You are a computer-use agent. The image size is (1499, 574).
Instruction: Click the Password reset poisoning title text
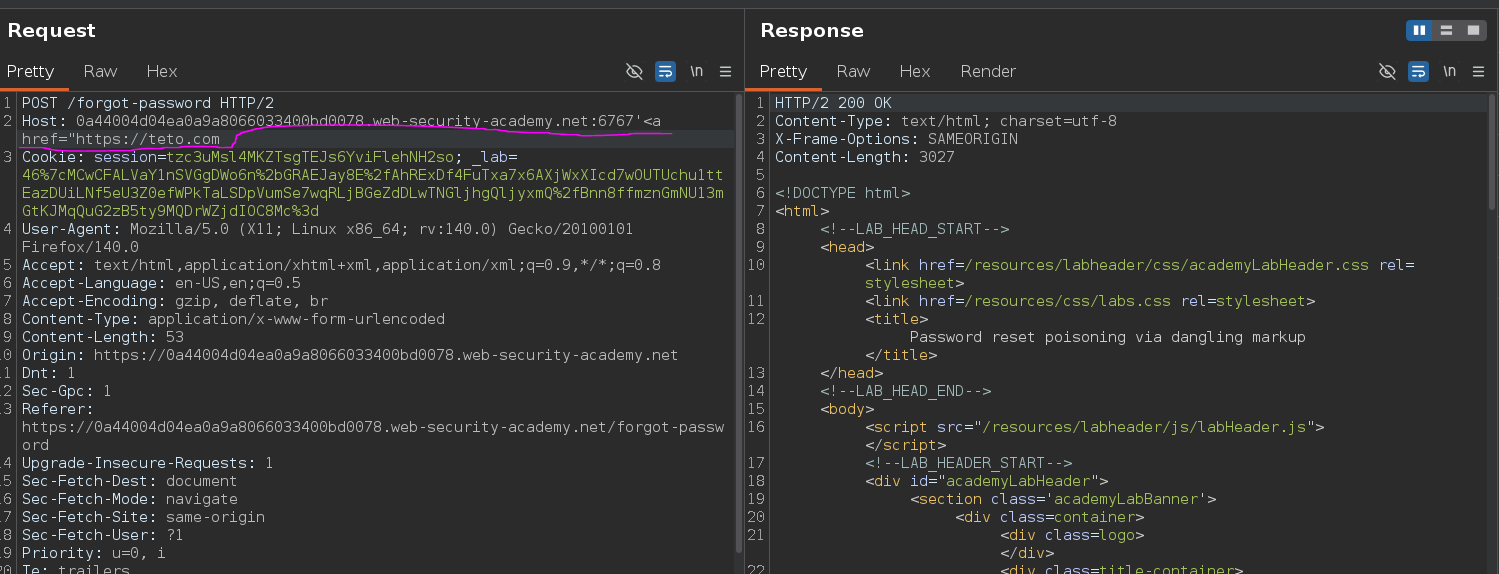pyautogui.click(x=1108, y=337)
